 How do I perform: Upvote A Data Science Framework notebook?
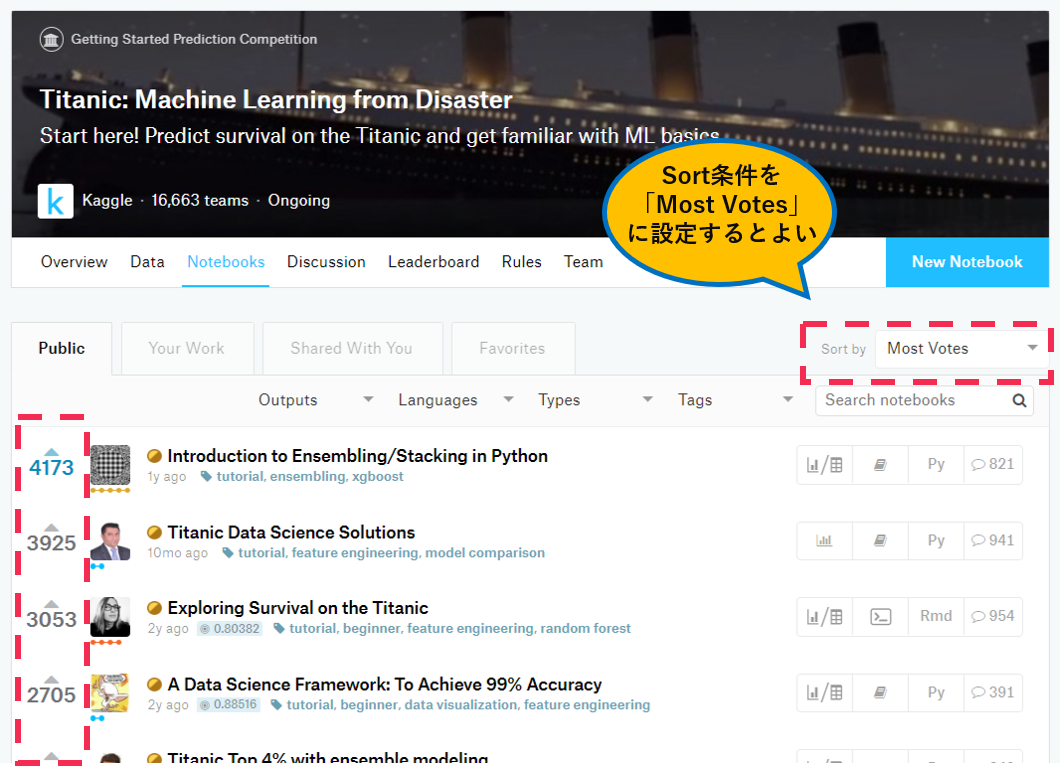pyautogui.click(x=51, y=679)
